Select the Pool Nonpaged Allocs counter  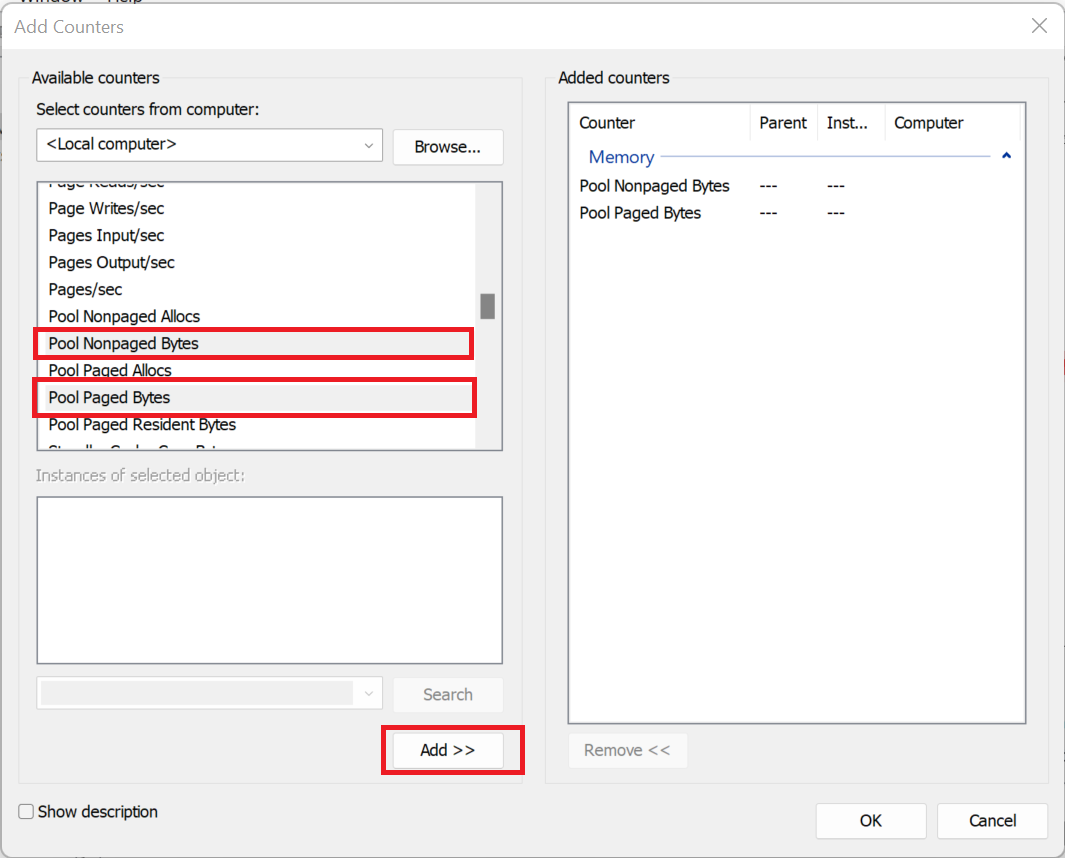pyautogui.click(x=125, y=317)
